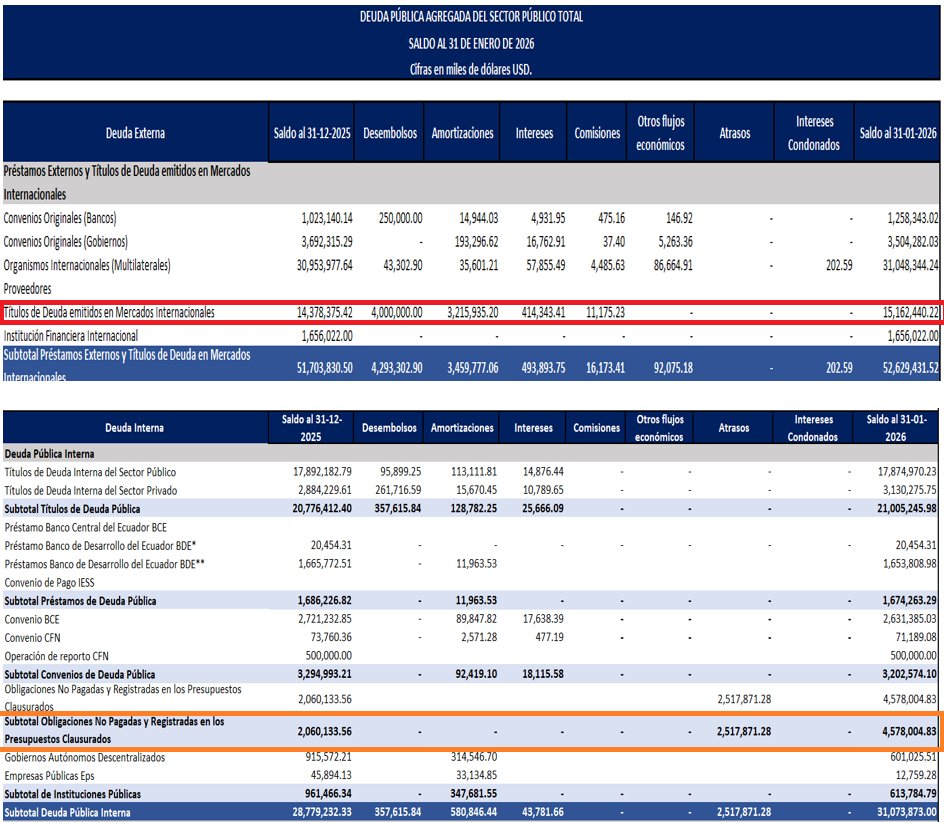Click value 17,892,182.79 for Sector Público títulos

coord(322,472)
